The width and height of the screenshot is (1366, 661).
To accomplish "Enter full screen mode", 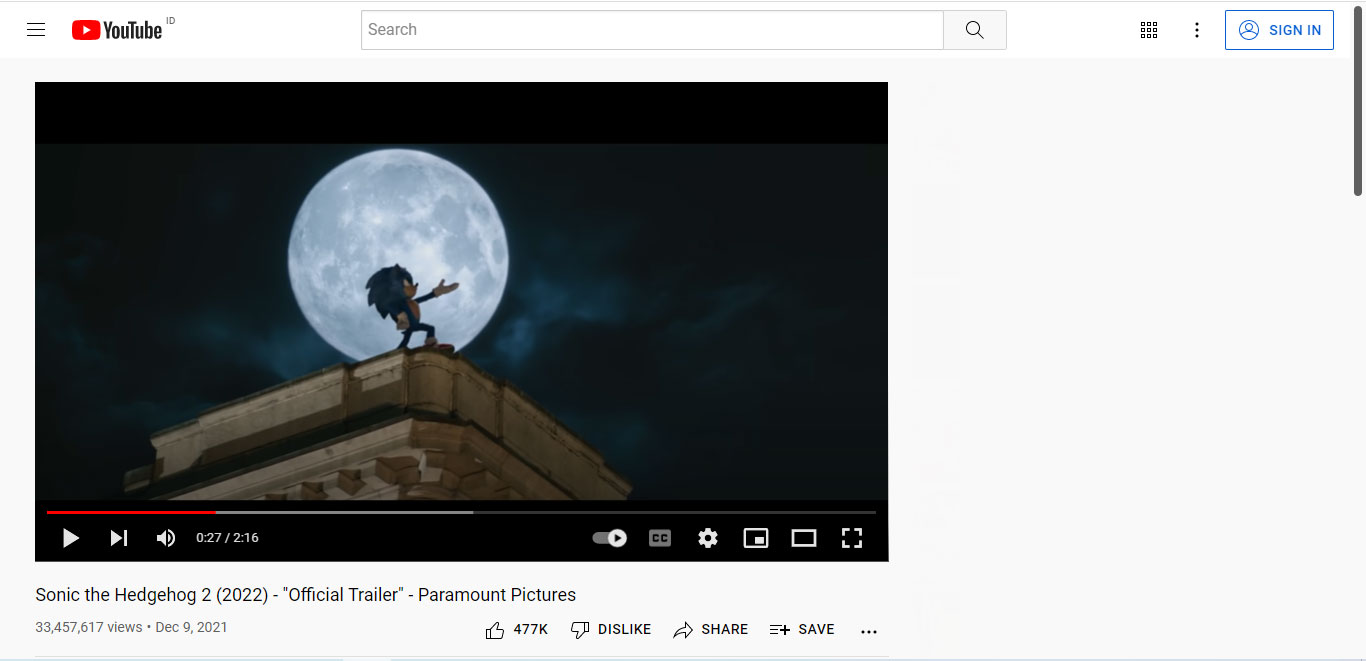I will (852, 538).
